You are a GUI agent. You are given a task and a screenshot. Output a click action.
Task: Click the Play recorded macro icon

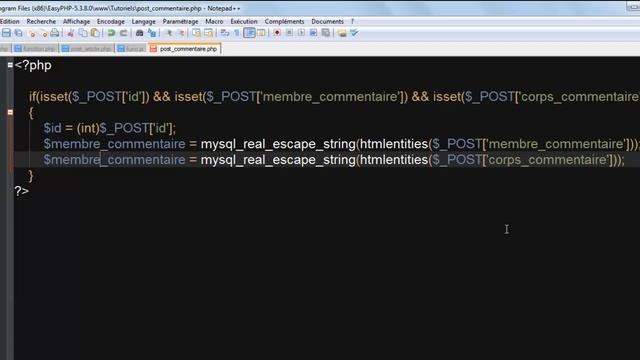click(301, 33)
